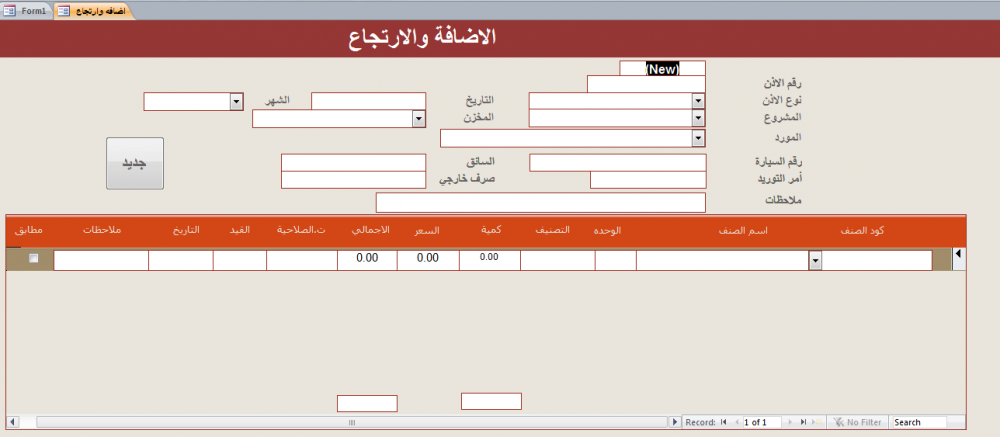Click the ملاحظات notes field in header

[x=540, y=203]
